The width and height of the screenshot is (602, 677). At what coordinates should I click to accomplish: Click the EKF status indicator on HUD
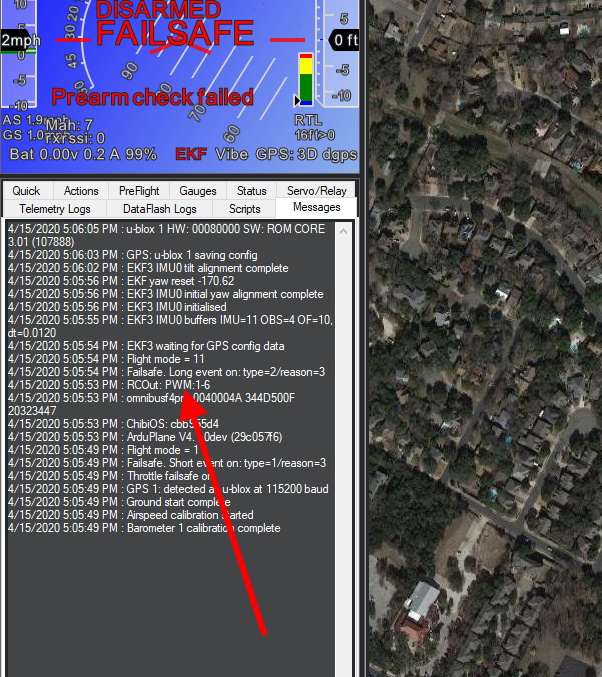pyautogui.click(x=191, y=154)
